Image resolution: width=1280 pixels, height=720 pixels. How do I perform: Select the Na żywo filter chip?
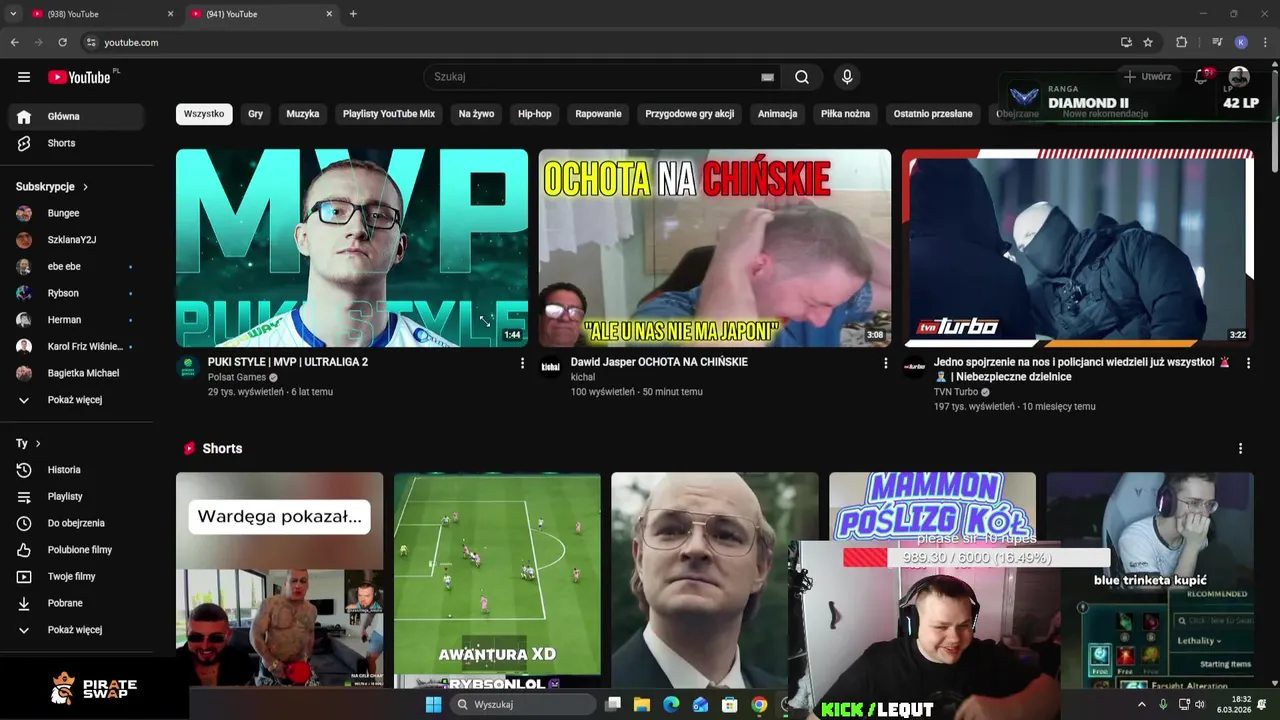pyautogui.click(x=476, y=114)
